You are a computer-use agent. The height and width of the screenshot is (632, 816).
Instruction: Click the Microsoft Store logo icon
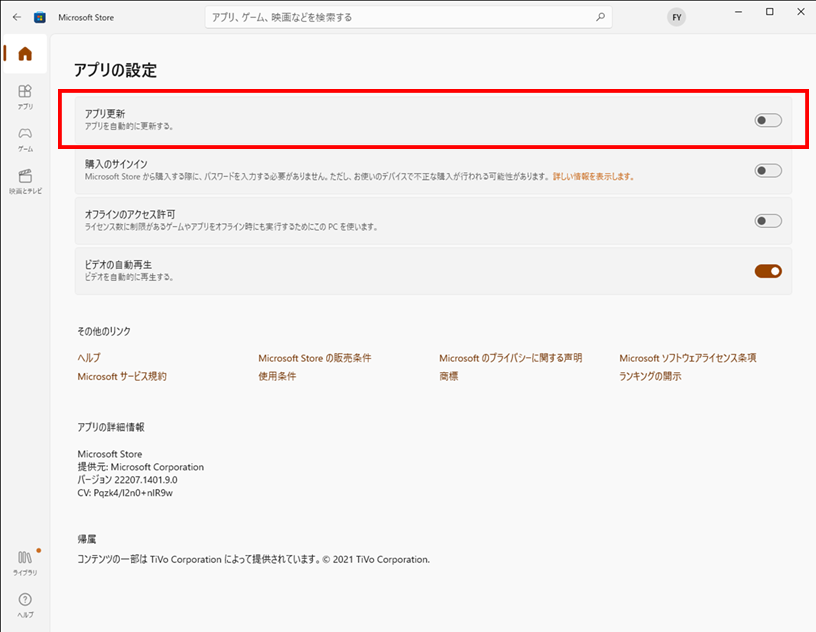40,17
